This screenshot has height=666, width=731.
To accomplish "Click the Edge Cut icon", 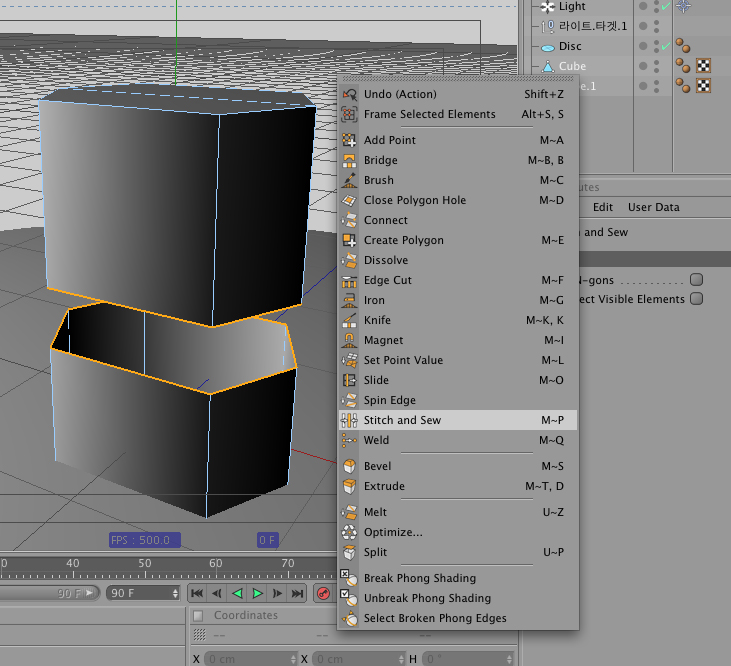I will pos(349,280).
